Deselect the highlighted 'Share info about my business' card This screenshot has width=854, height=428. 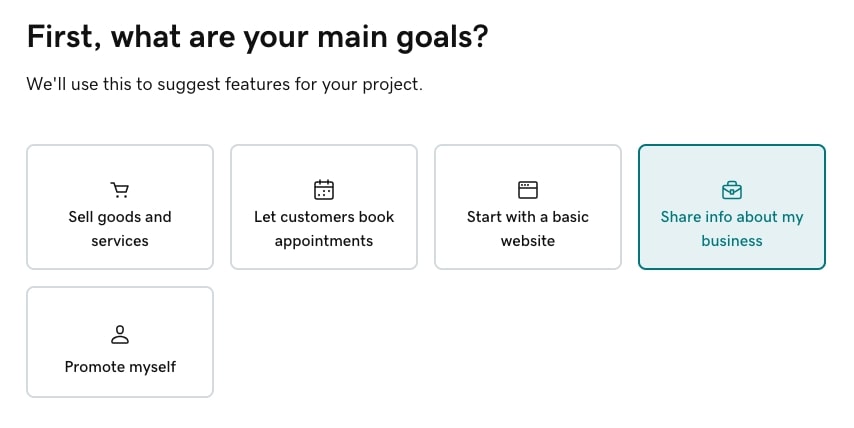(732, 207)
